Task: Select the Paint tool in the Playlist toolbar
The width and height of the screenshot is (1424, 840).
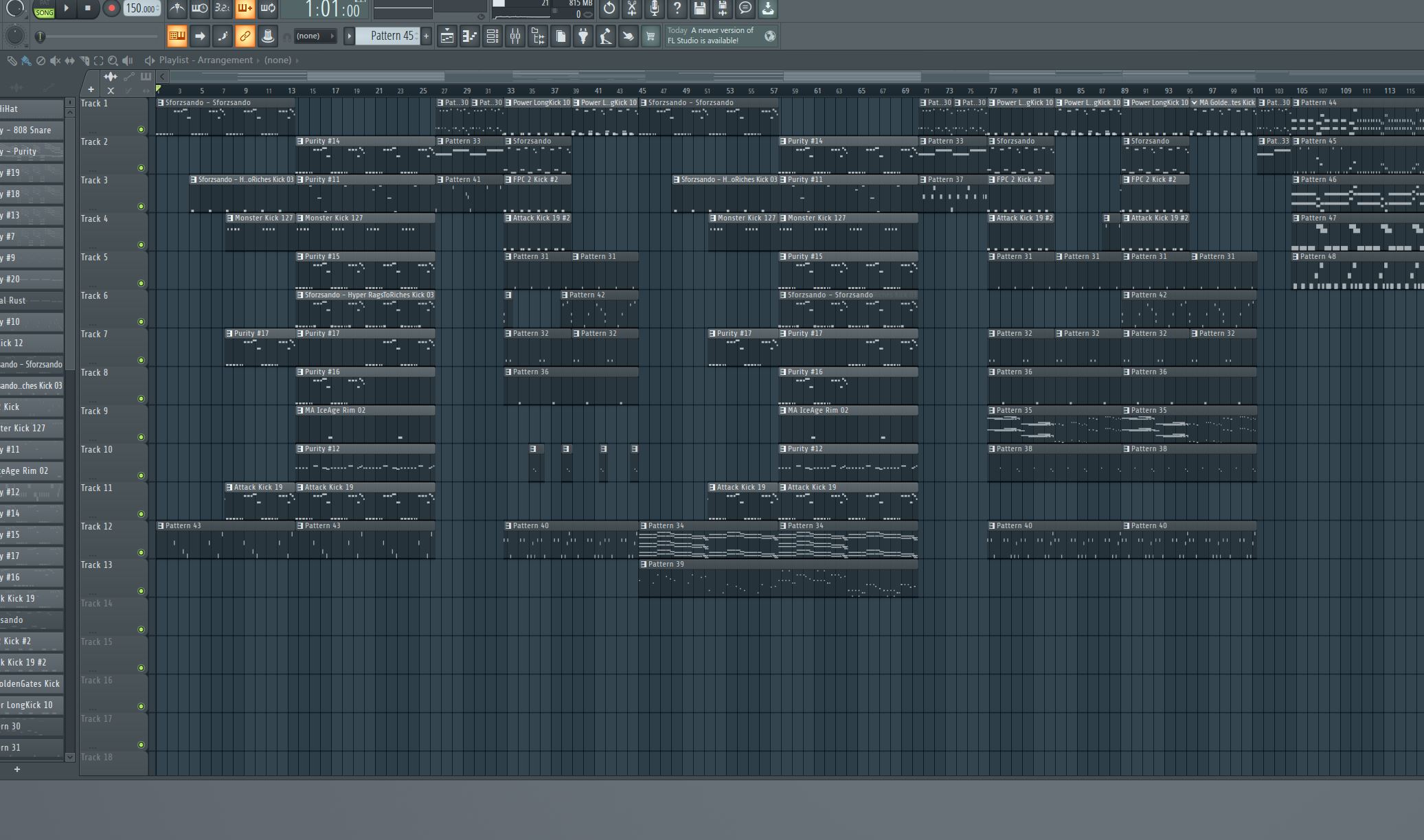Action: tap(26, 60)
